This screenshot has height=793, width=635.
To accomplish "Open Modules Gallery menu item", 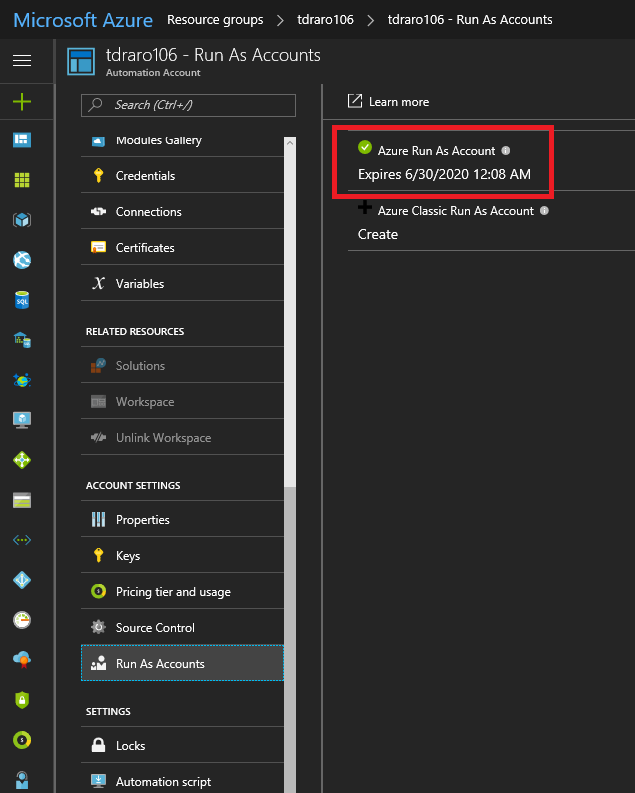I will [182, 142].
